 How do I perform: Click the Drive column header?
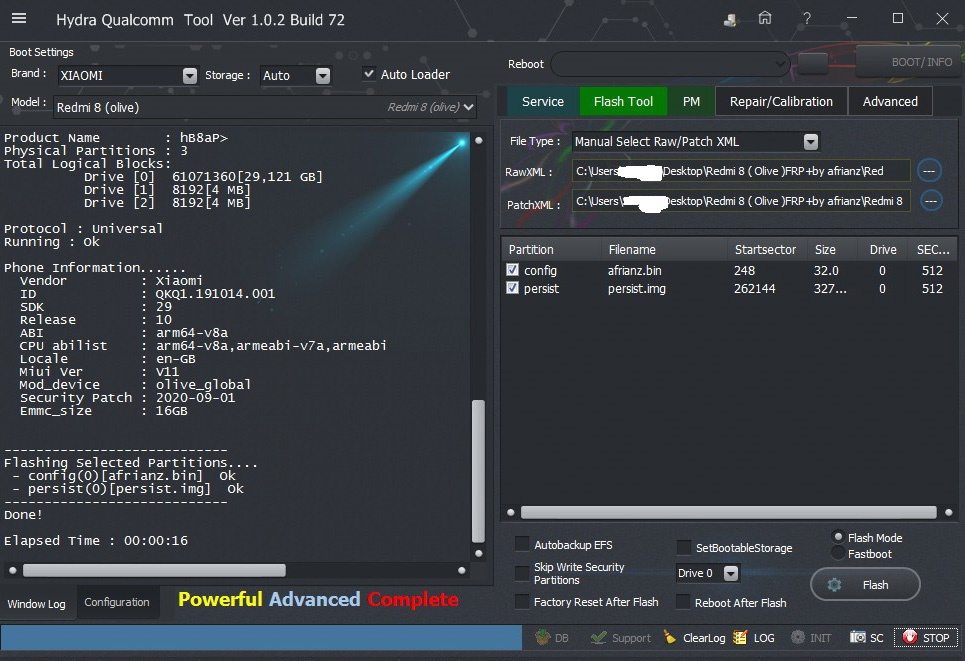pyautogui.click(x=883, y=249)
